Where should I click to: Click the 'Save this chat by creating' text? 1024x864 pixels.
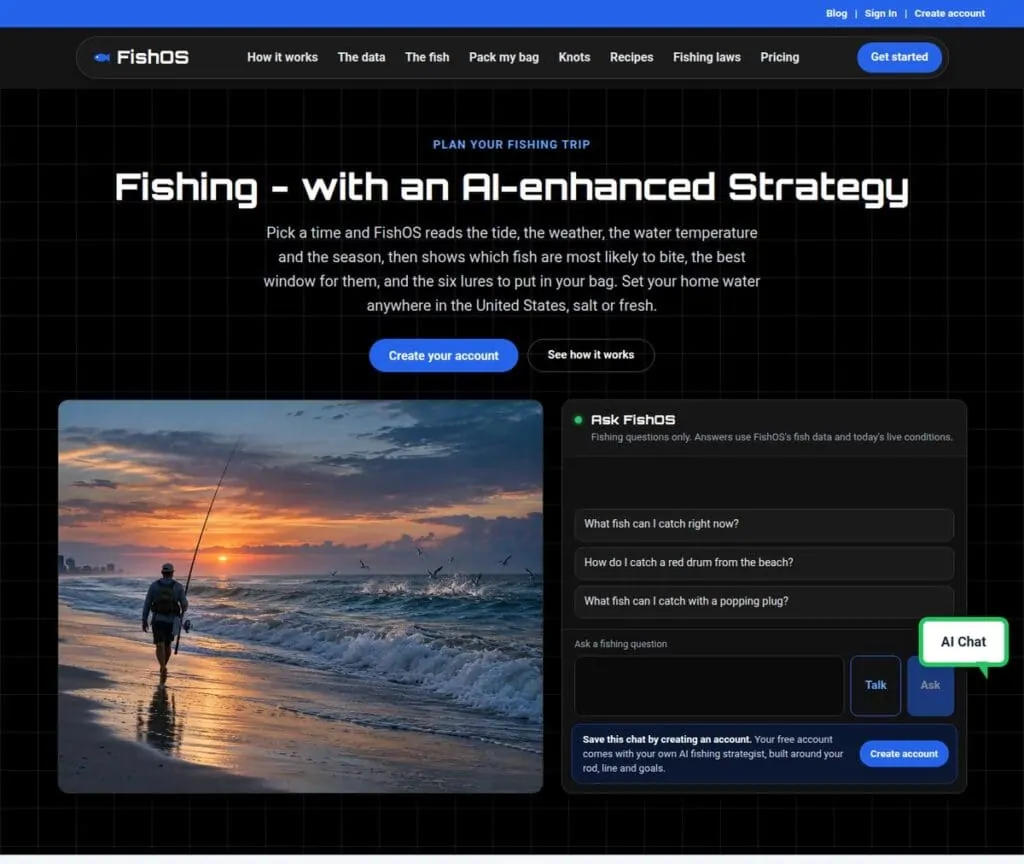(x=667, y=739)
